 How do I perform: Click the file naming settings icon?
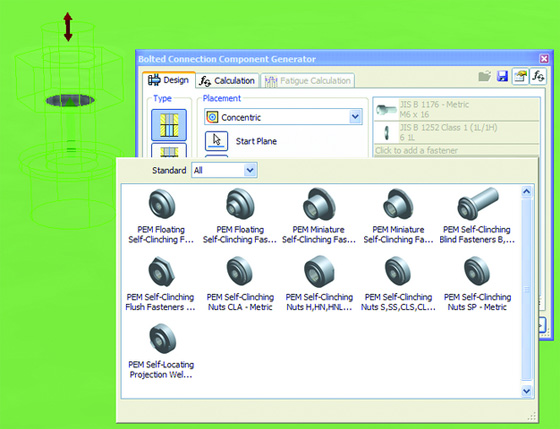(520, 76)
